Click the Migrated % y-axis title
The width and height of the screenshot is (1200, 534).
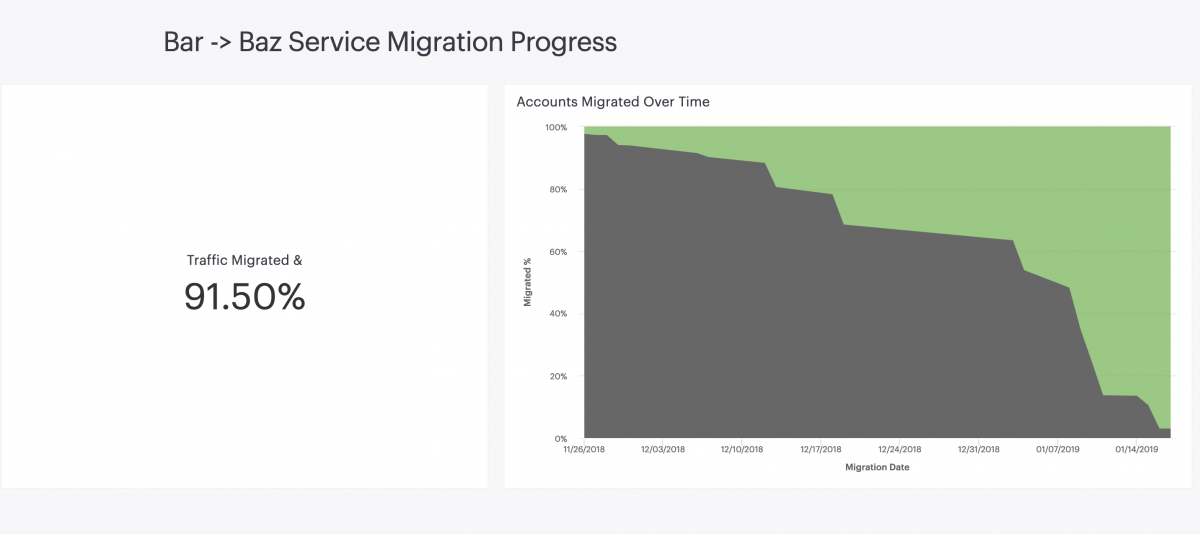point(528,283)
